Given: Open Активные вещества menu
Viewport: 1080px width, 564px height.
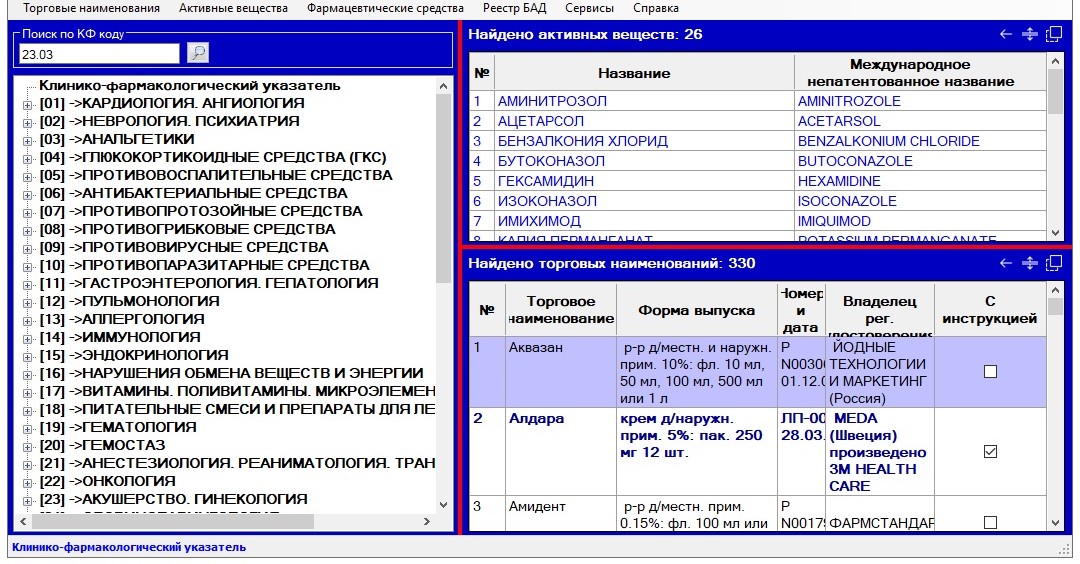Looking at the screenshot, I should coord(233,8).
